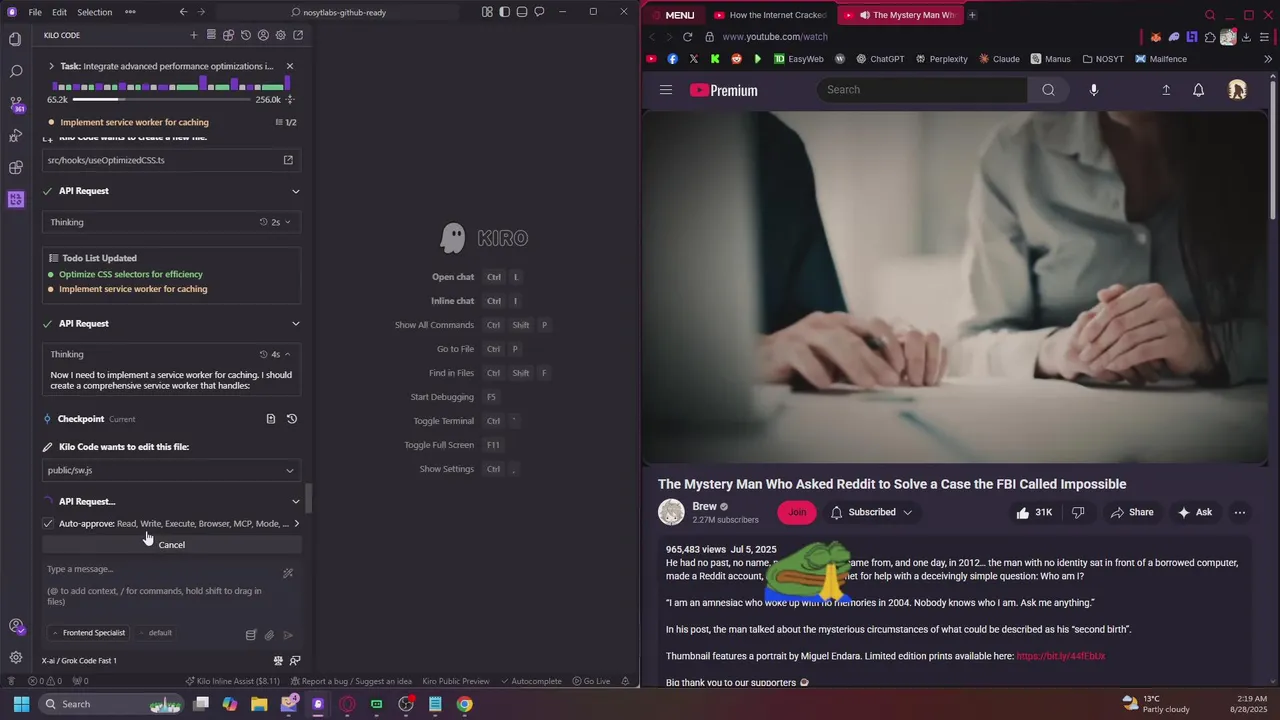
Task: Click the context usage progress bar
Action: (163, 100)
